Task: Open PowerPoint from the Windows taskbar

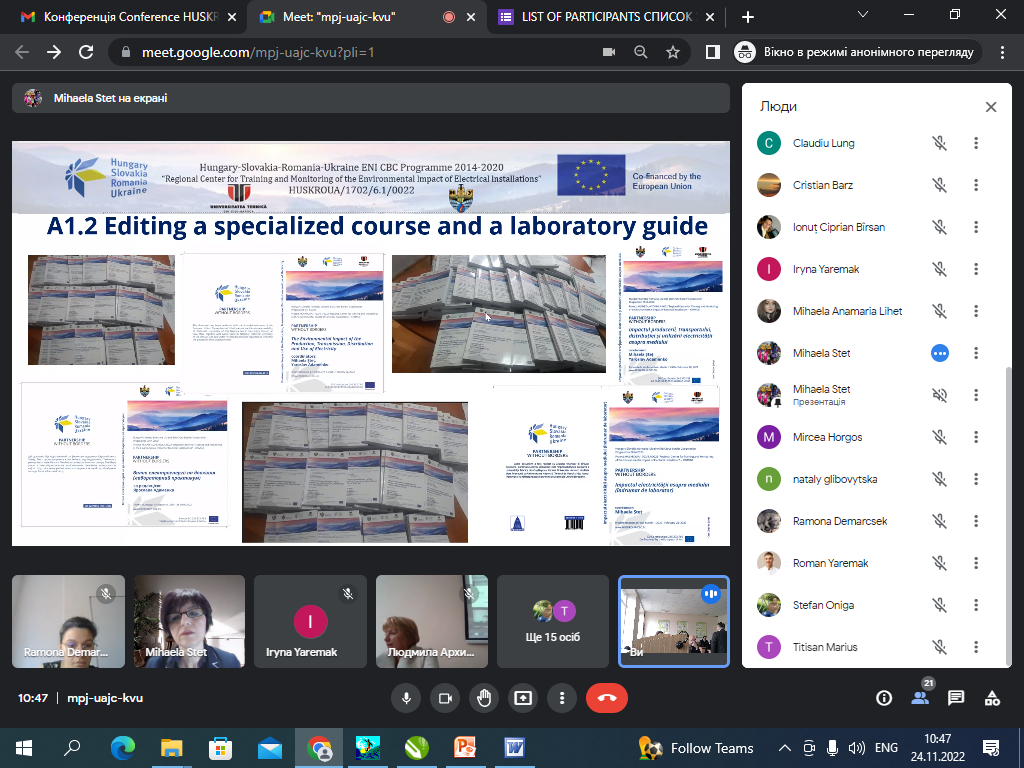Action: click(x=466, y=748)
